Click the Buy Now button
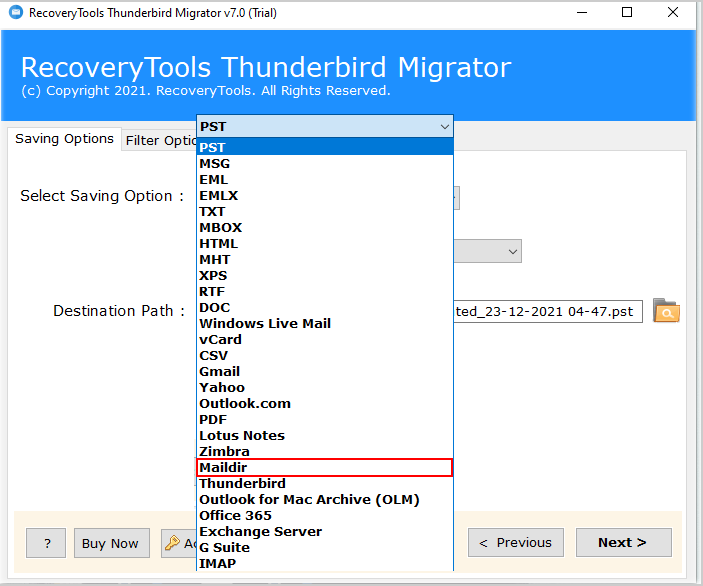The width and height of the screenshot is (703, 586). coord(112,543)
